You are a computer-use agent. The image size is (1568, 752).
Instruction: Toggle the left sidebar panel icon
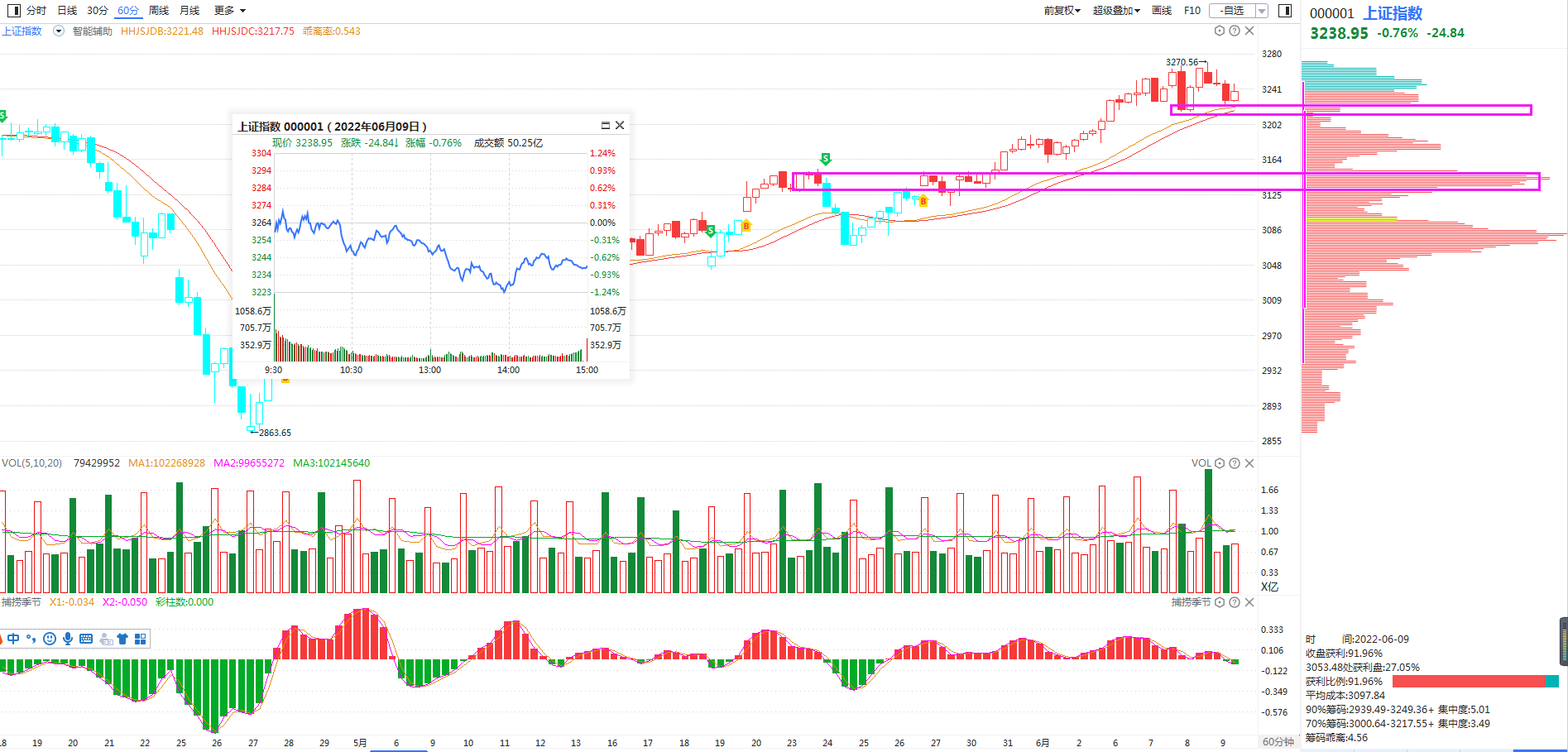(x=13, y=11)
